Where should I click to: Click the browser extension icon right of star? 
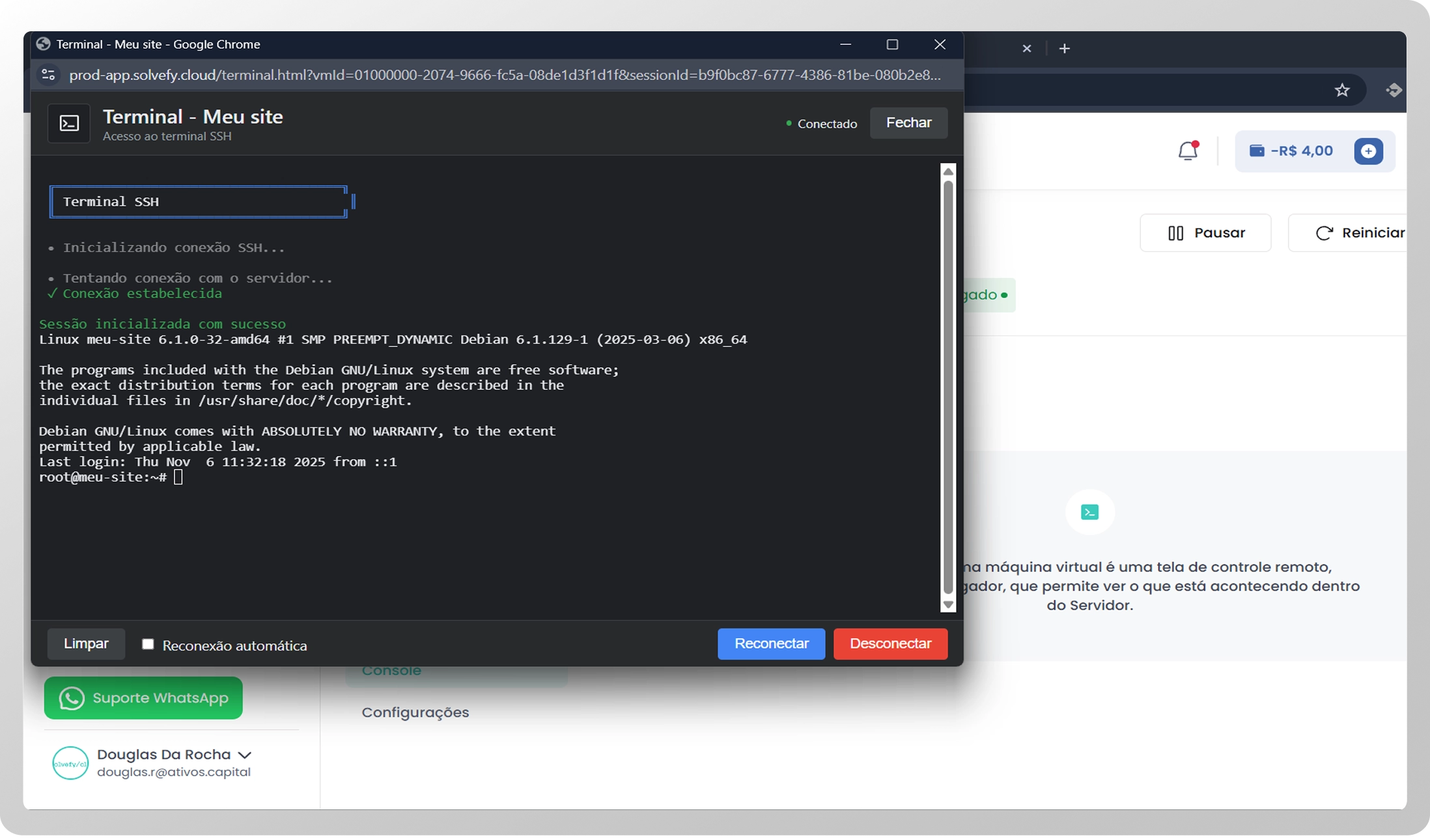[1393, 91]
